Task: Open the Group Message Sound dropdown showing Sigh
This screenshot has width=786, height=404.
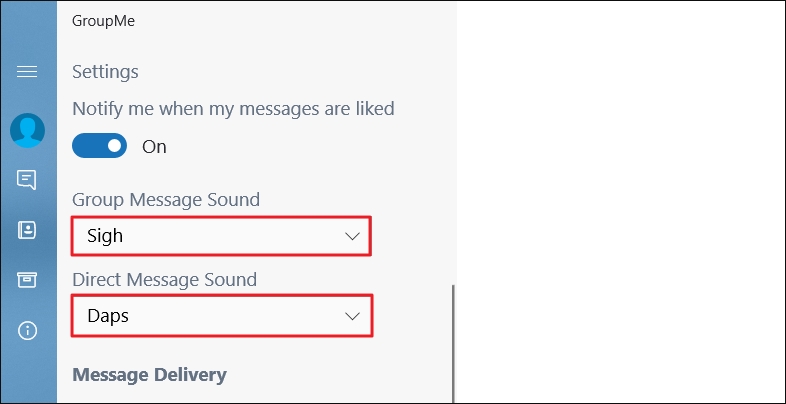Action: pos(220,236)
